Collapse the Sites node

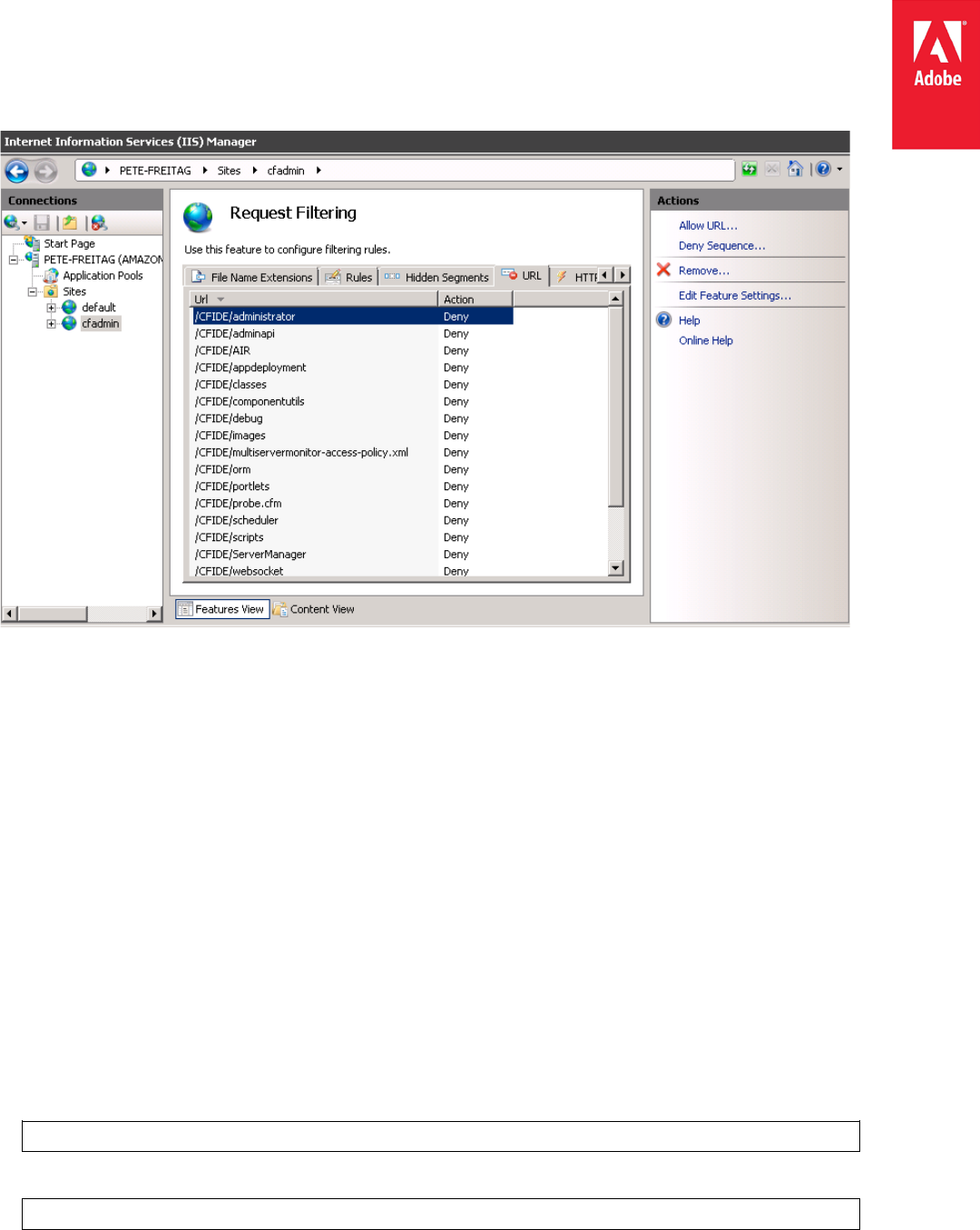[33, 291]
